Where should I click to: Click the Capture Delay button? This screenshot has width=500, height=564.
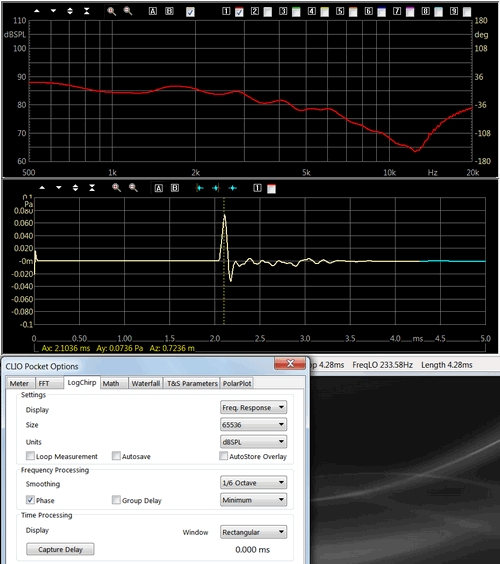pos(60,549)
